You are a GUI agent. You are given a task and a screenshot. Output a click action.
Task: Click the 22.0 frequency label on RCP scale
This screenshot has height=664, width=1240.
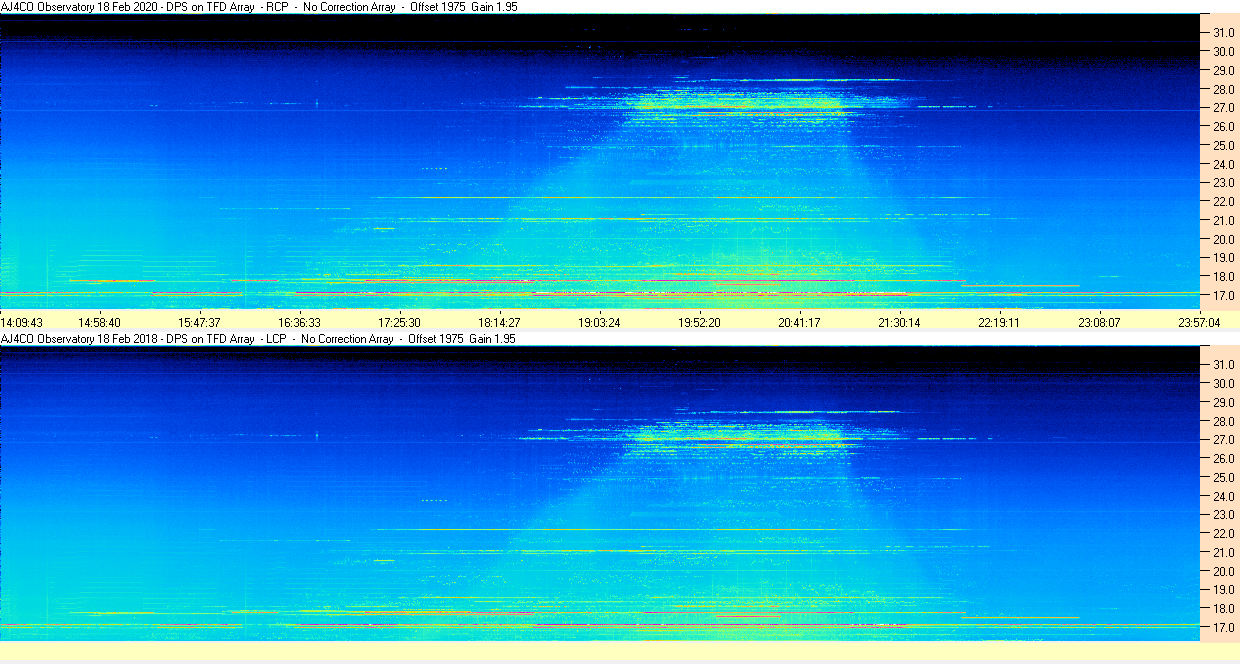pos(1224,202)
